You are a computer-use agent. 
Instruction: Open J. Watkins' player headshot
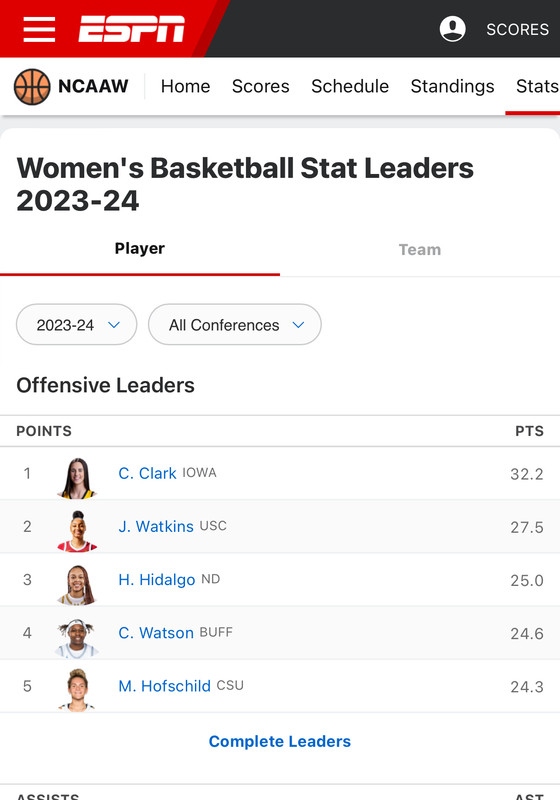click(77, 531)
